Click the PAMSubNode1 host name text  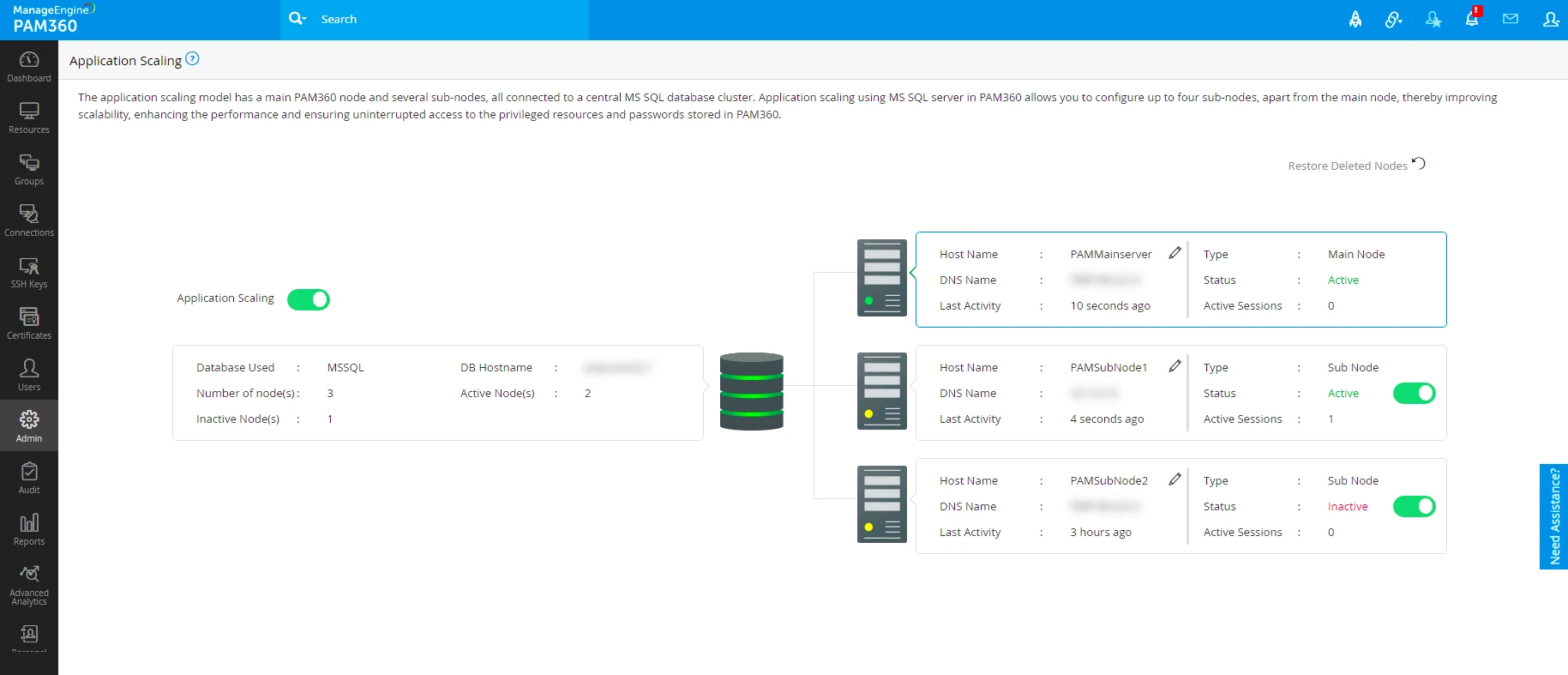tap(1108, 367)
